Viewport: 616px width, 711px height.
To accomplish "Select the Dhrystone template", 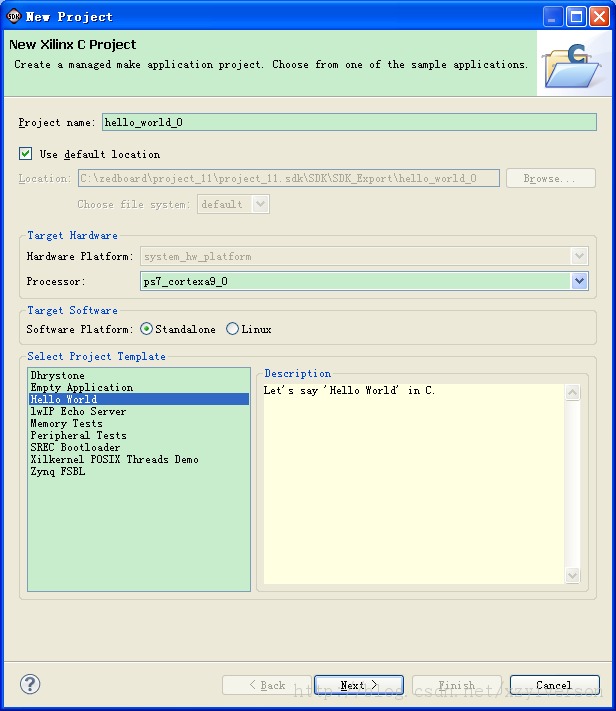I will click(x=138, y=375).
